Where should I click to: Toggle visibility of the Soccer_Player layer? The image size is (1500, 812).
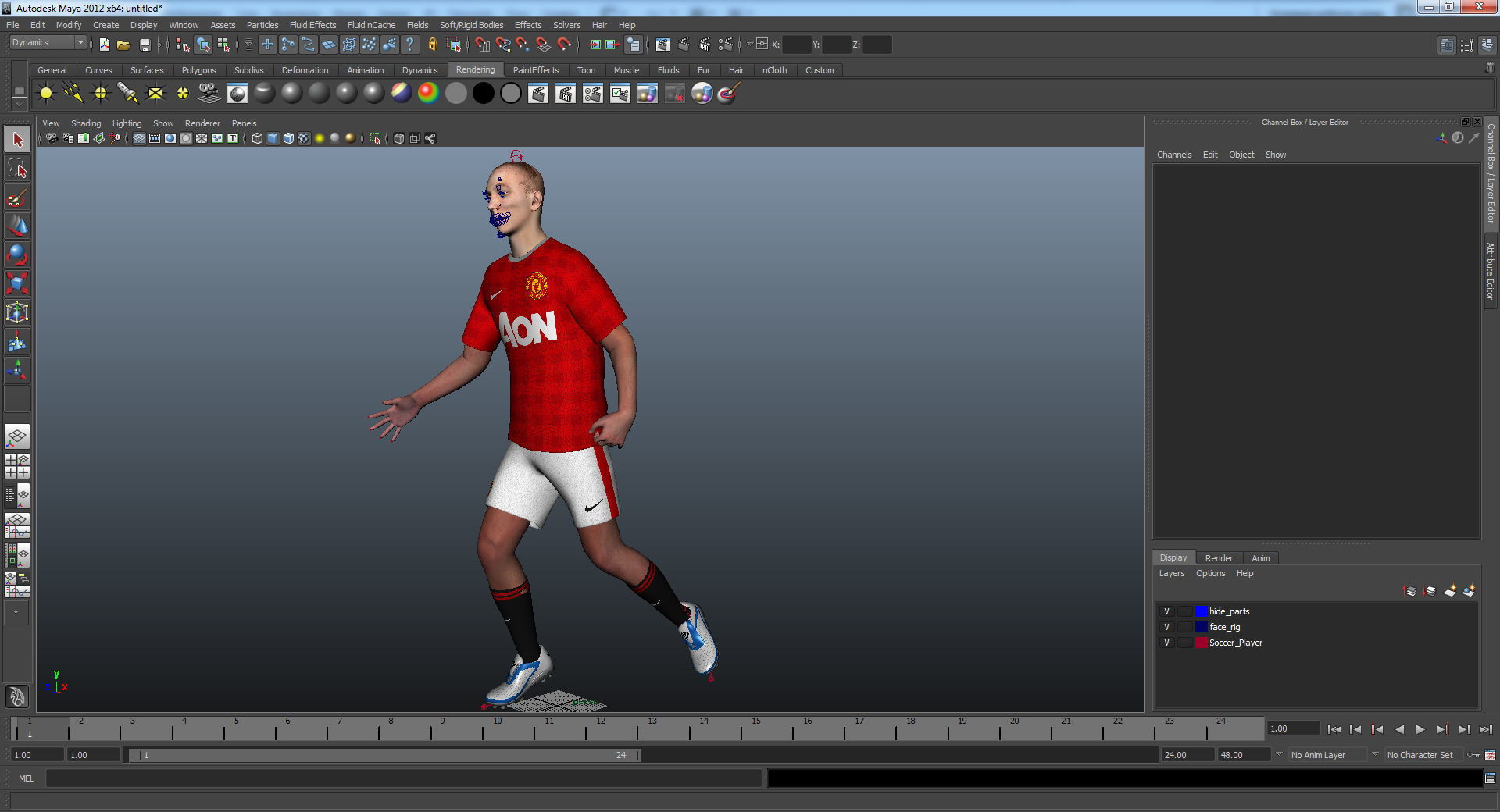click(1167, 643)
